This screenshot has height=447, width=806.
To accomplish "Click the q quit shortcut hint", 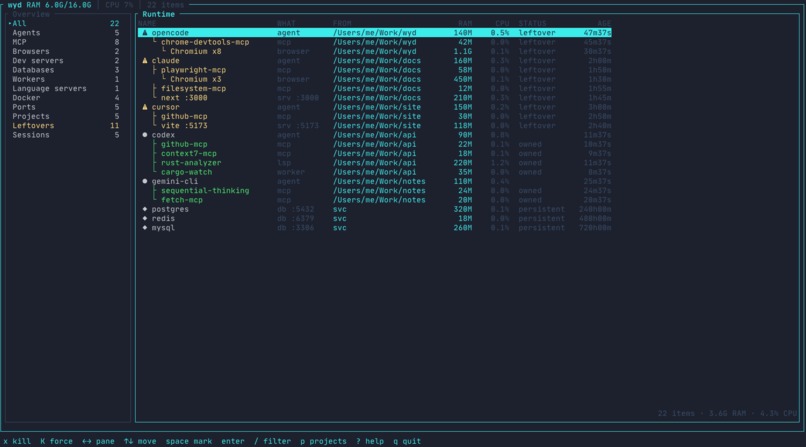I will 407,441.
